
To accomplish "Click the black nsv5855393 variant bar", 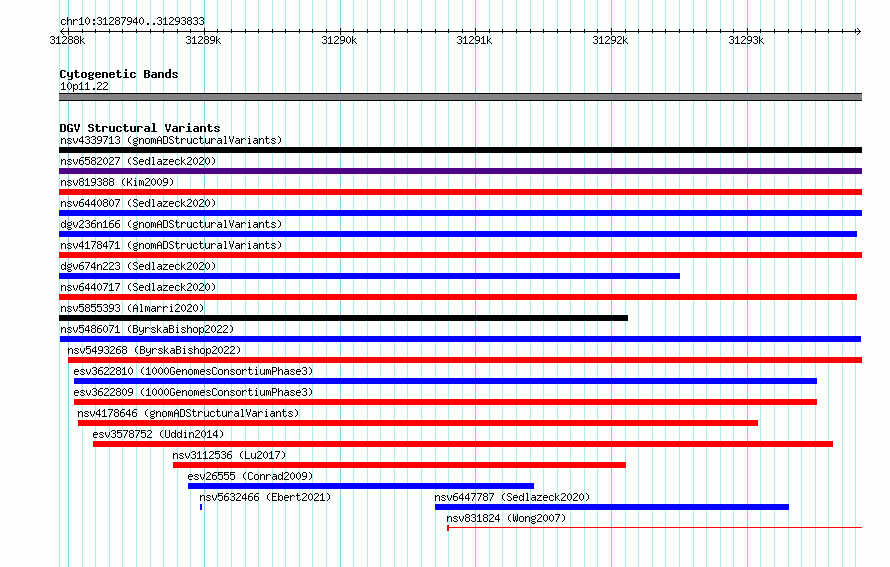I will [343, 318].
